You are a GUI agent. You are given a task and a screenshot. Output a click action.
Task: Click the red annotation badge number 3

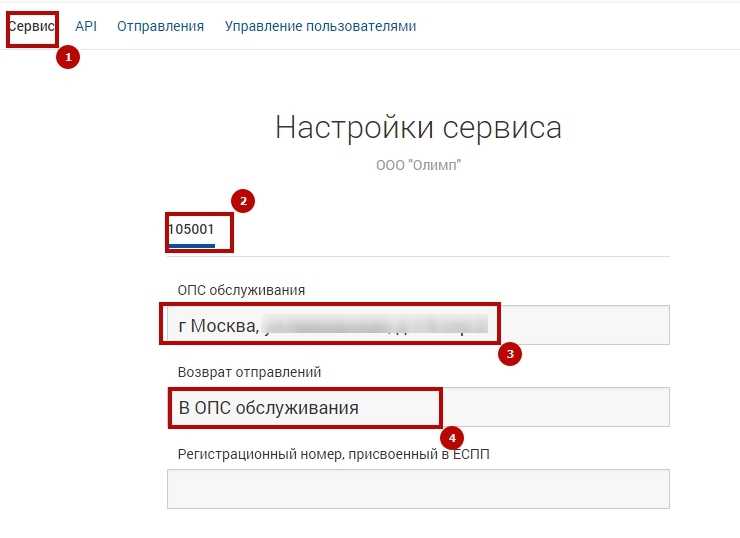(510, 355)
